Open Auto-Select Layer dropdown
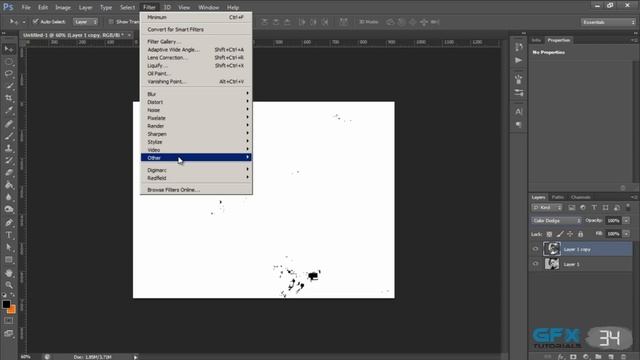 86,22
